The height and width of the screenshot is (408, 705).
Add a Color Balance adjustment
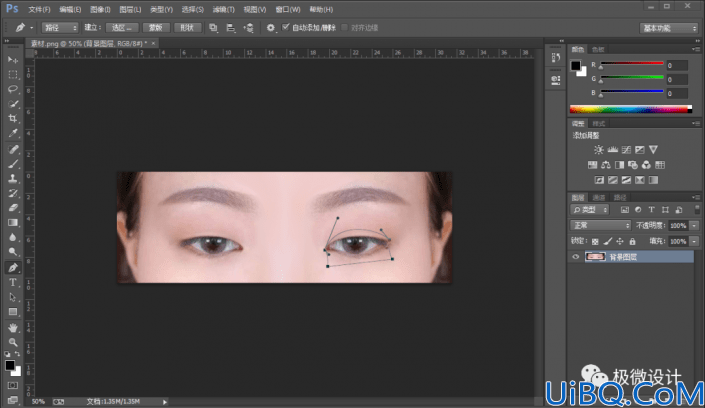point(606,165)
